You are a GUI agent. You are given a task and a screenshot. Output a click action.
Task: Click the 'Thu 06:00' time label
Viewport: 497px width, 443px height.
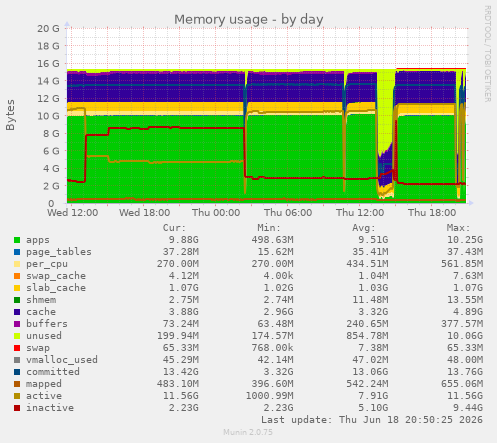(x=288, y=213)
